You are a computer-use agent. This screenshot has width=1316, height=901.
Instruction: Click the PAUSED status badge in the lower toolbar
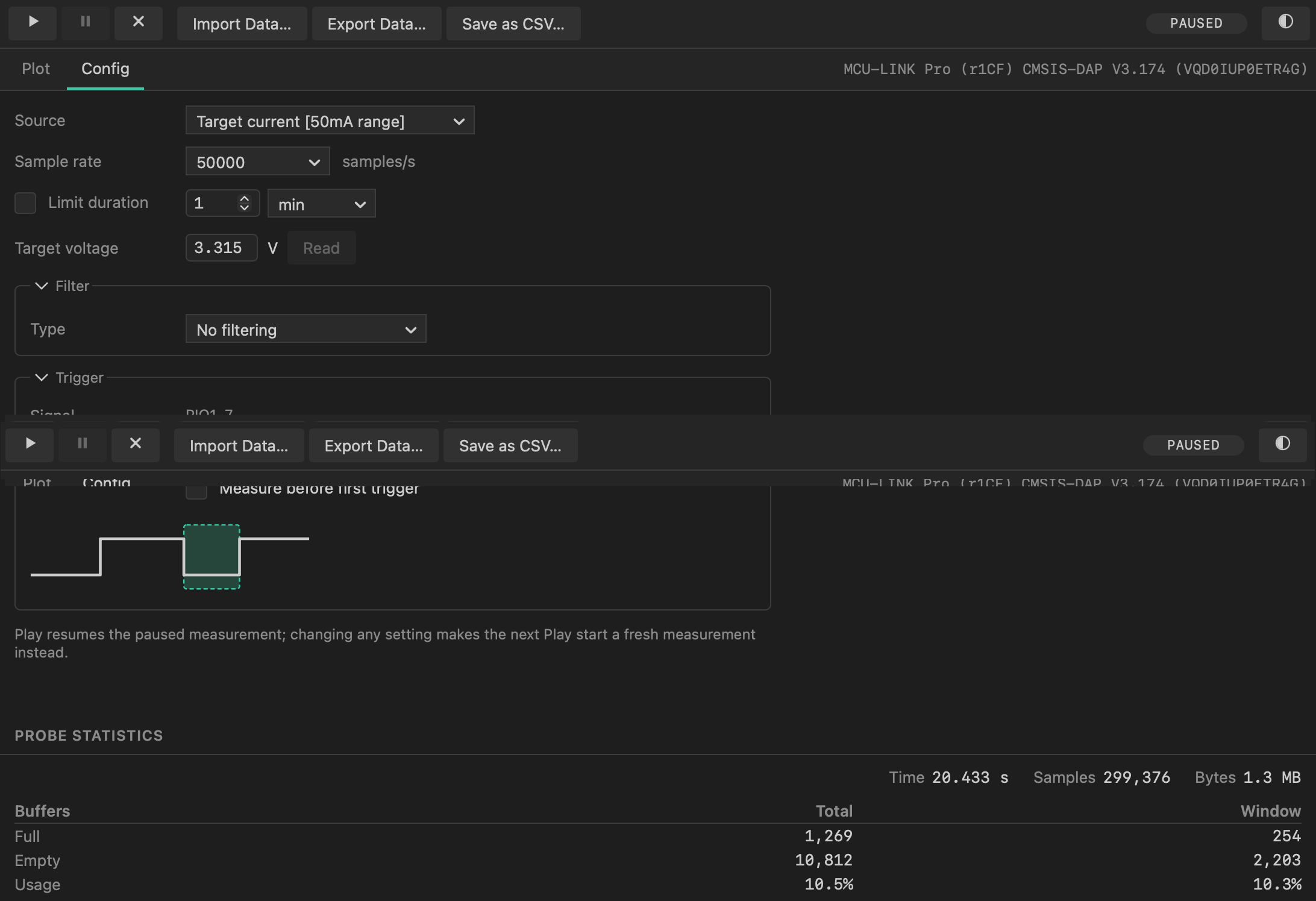point(1193,445)
